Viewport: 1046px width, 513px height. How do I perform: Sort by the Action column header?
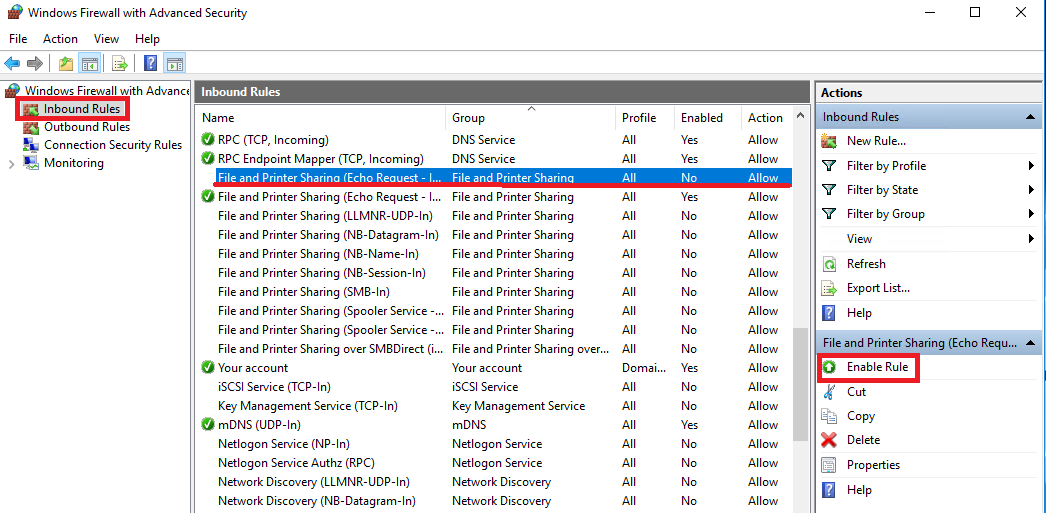(765, 117)
